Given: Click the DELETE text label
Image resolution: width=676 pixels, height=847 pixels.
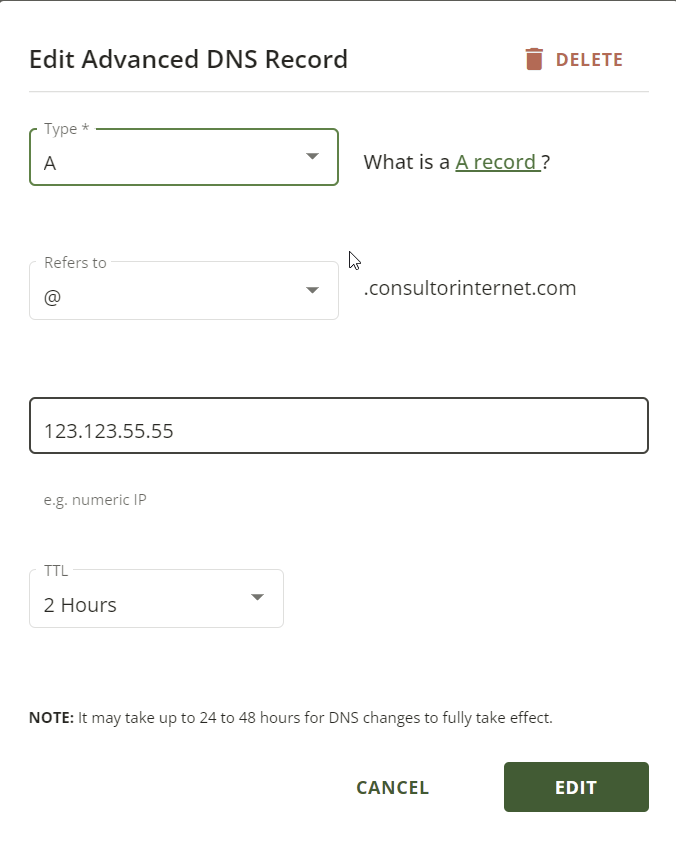Looking at the screenshot, I should (x=590, y=59).
